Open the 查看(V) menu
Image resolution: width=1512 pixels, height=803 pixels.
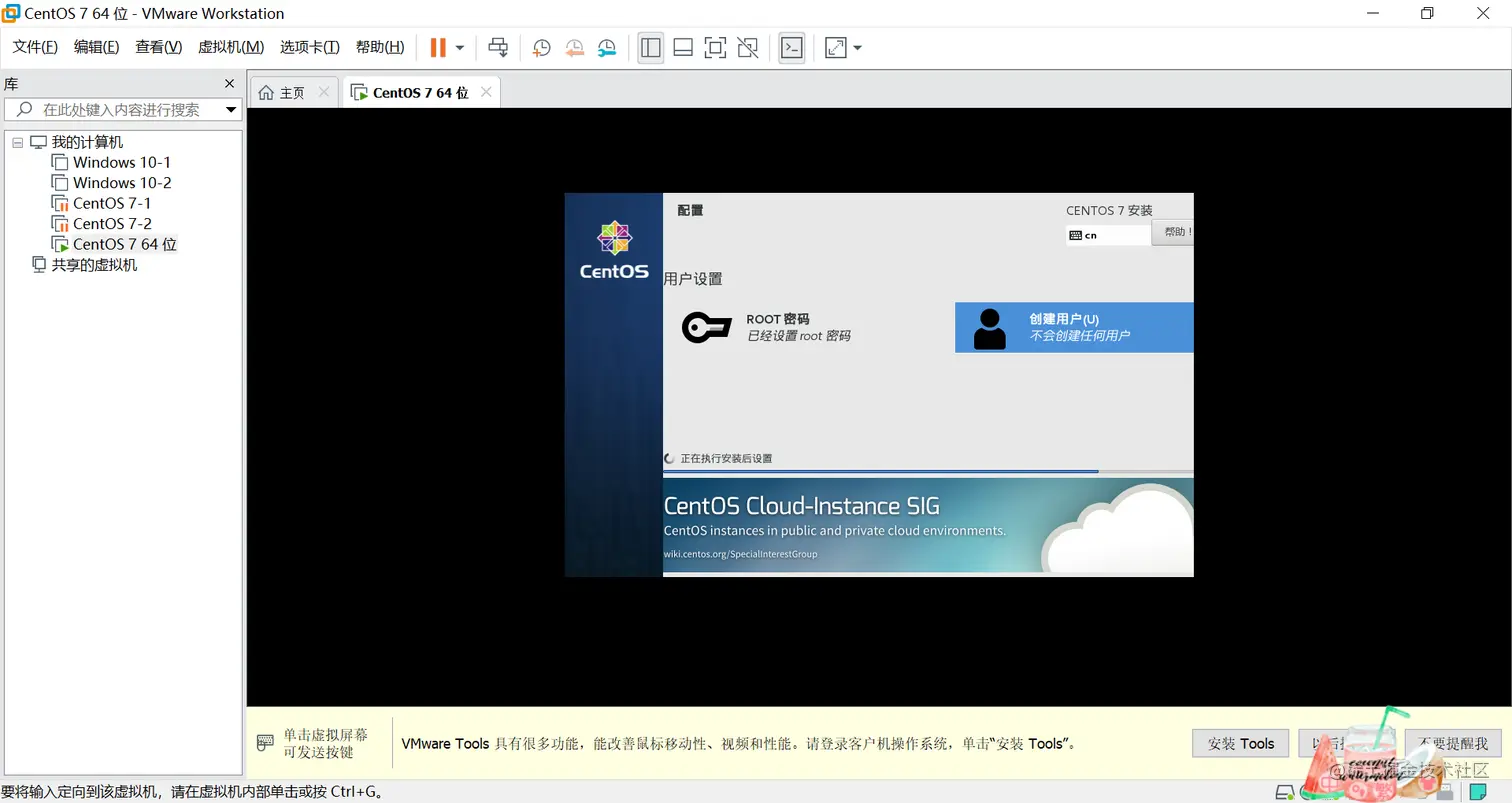tap(158, 47)
